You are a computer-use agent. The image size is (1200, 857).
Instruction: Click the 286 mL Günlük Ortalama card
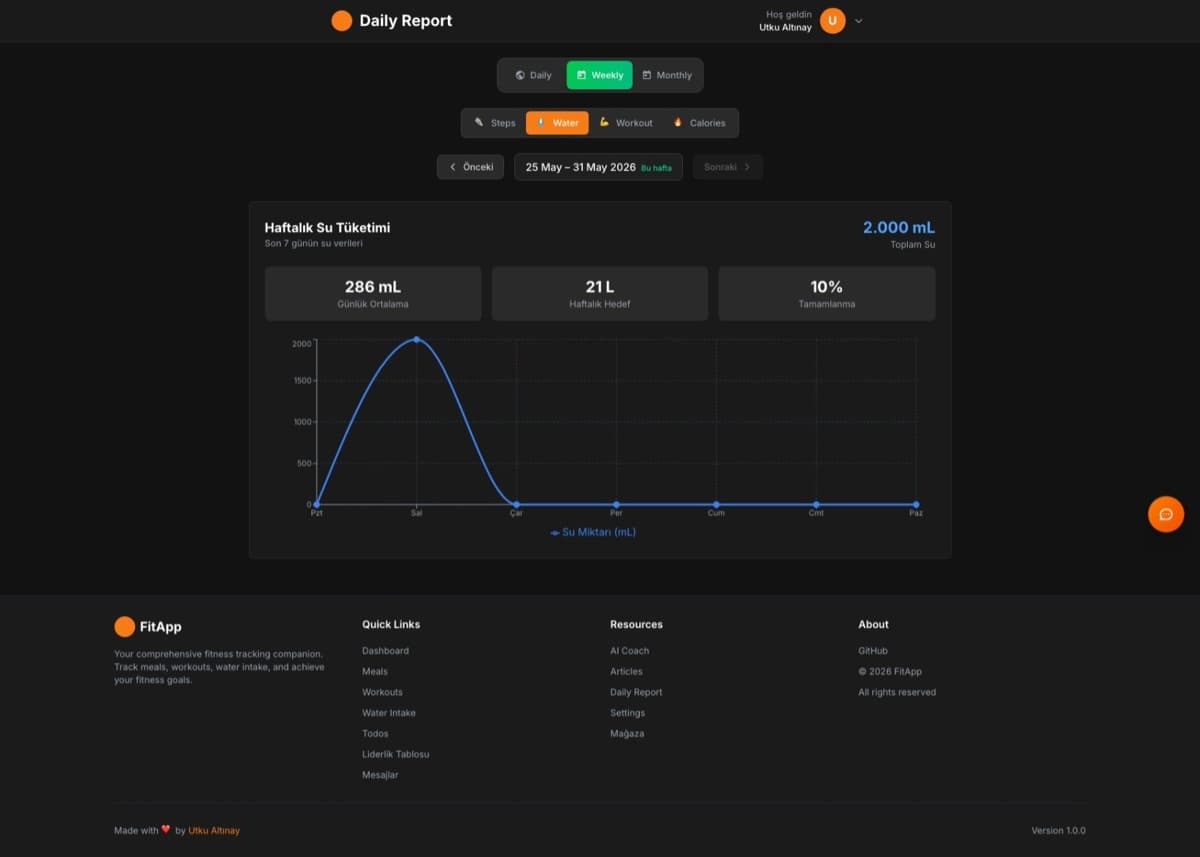[x=373, y=293]
